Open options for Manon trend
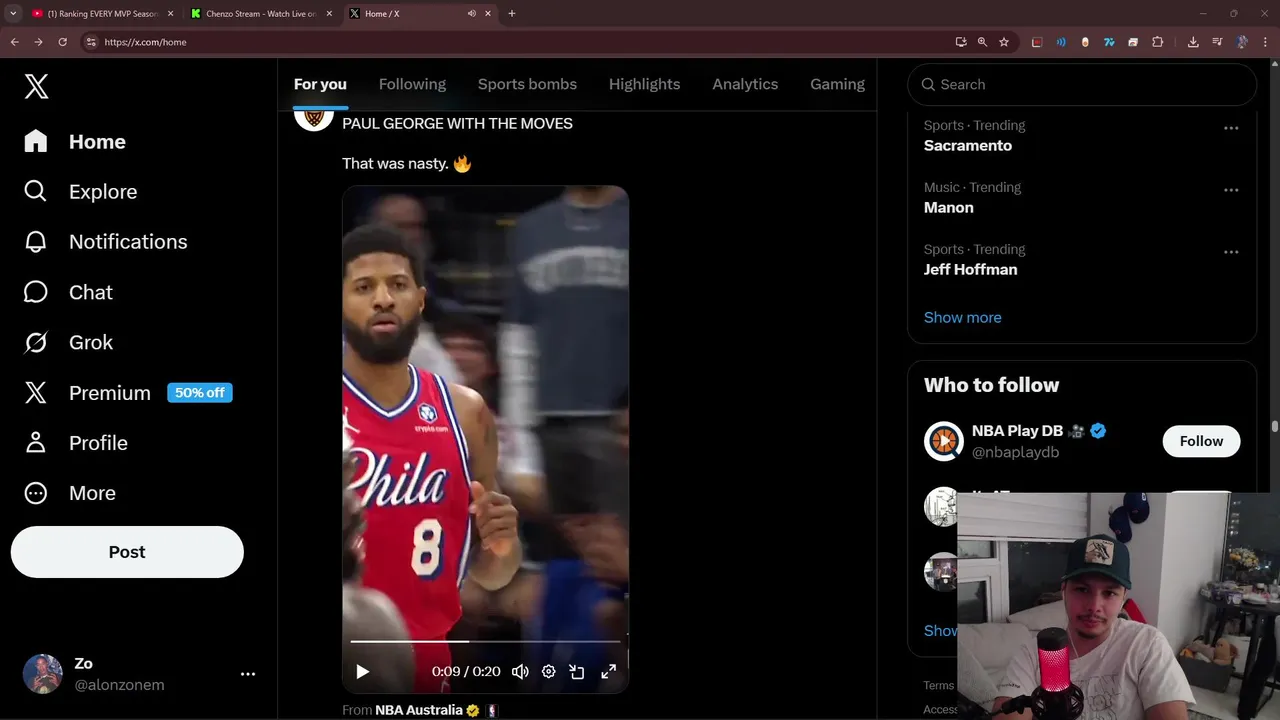1280x720 pixels. [1231, 190]
